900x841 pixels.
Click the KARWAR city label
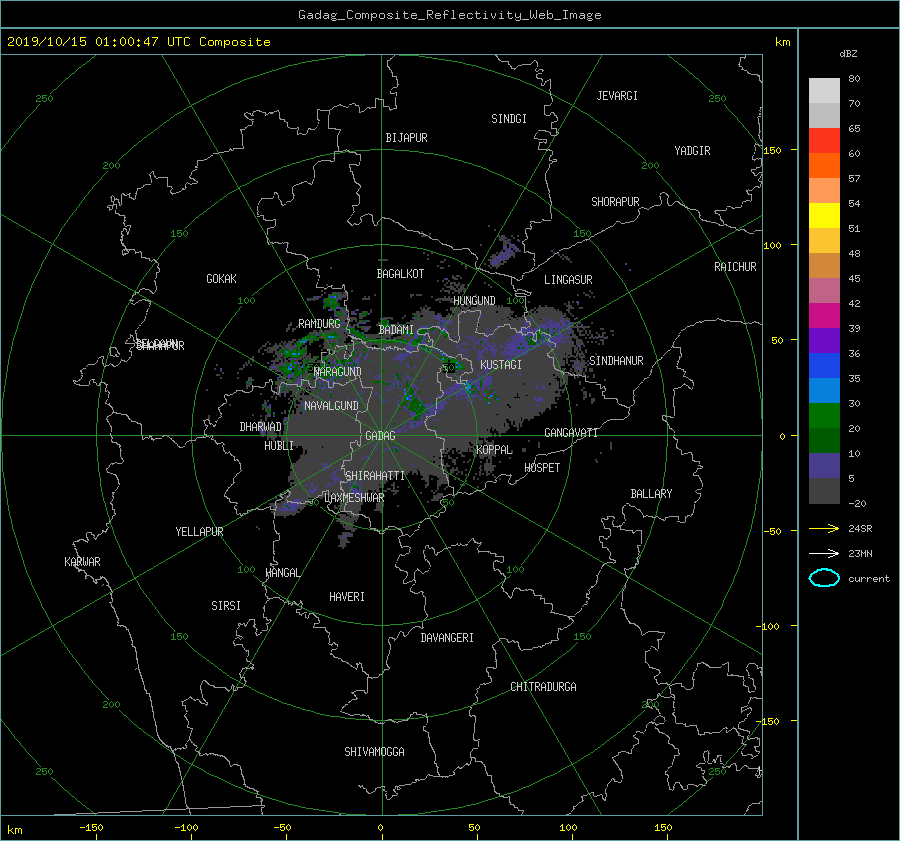point(82,562)
